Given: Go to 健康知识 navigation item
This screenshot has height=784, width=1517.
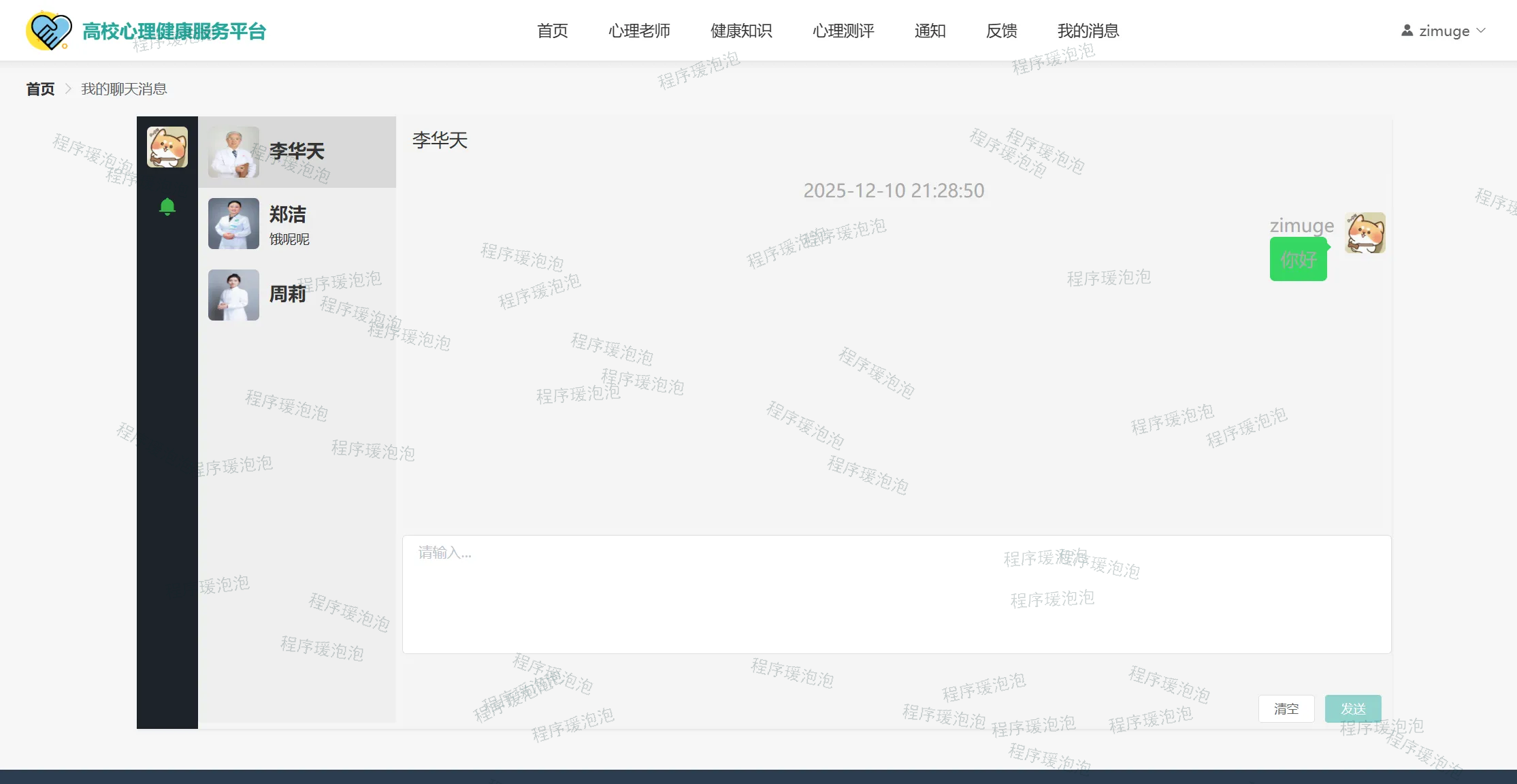Looking at the screenshot, I should coord(741,31).
